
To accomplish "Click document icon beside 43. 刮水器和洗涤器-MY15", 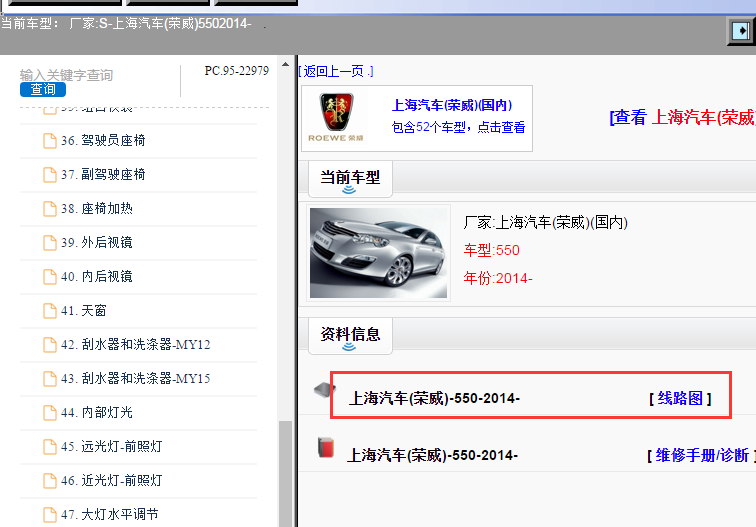I will click(50, 378).
